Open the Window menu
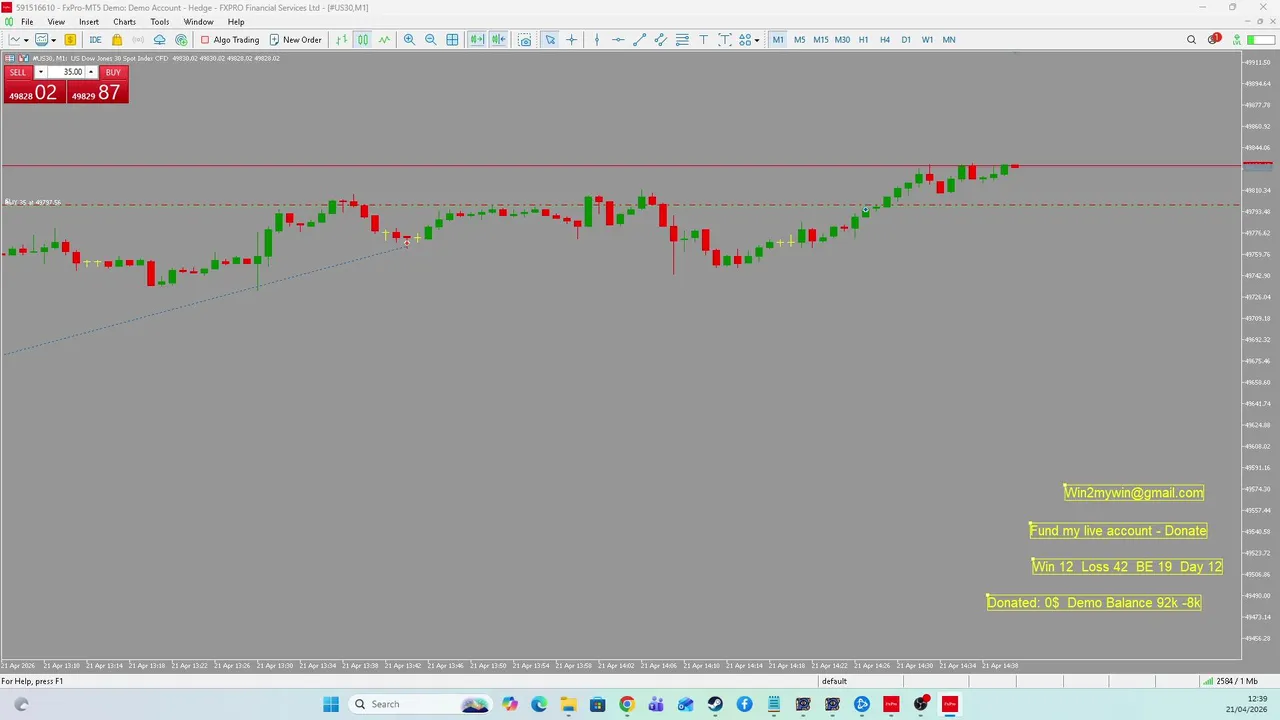The image size is (1280, 720). point(198,22)
